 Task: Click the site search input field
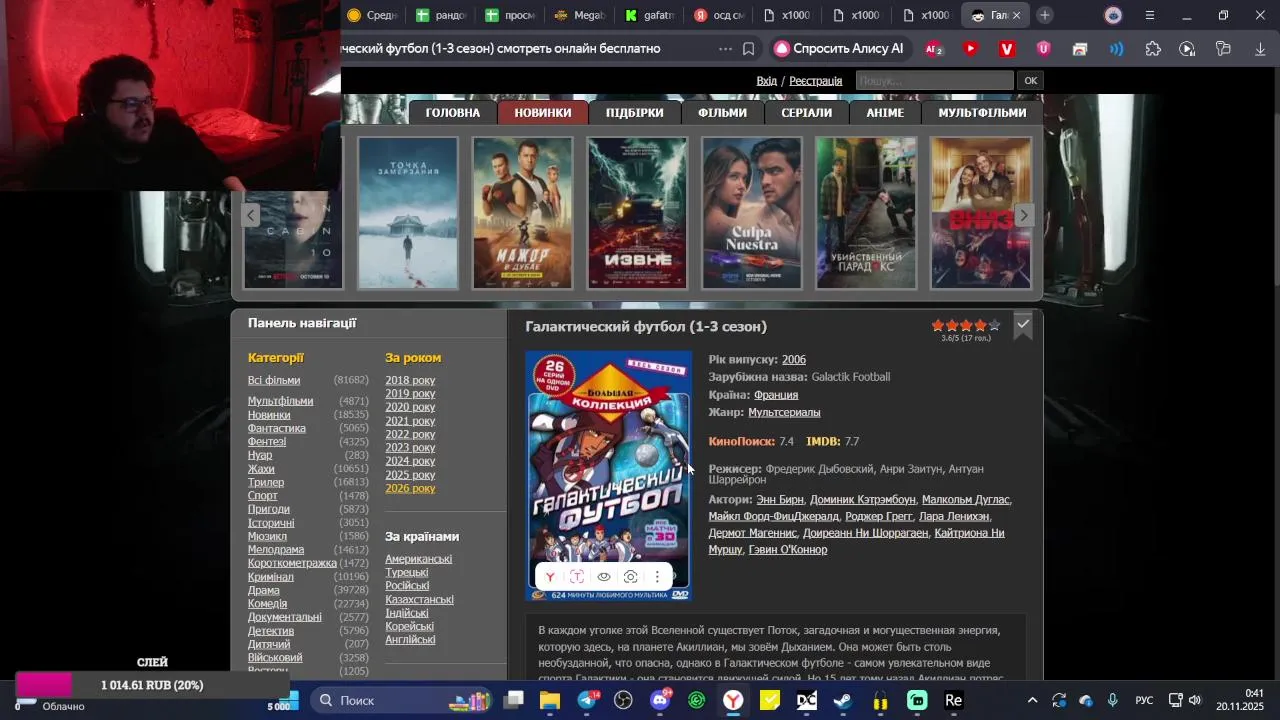[934, 81]
